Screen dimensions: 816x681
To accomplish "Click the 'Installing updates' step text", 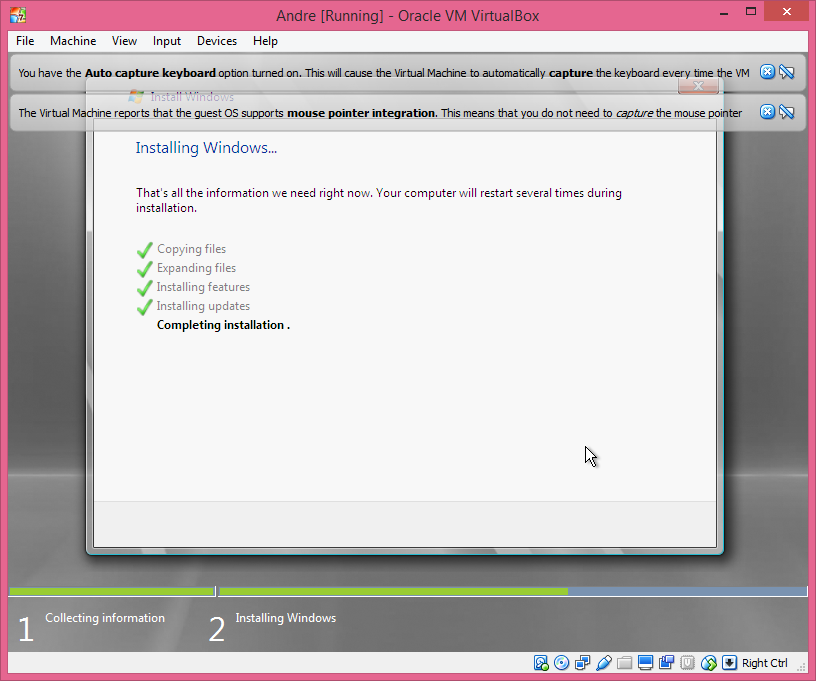I will pos(203,306).
